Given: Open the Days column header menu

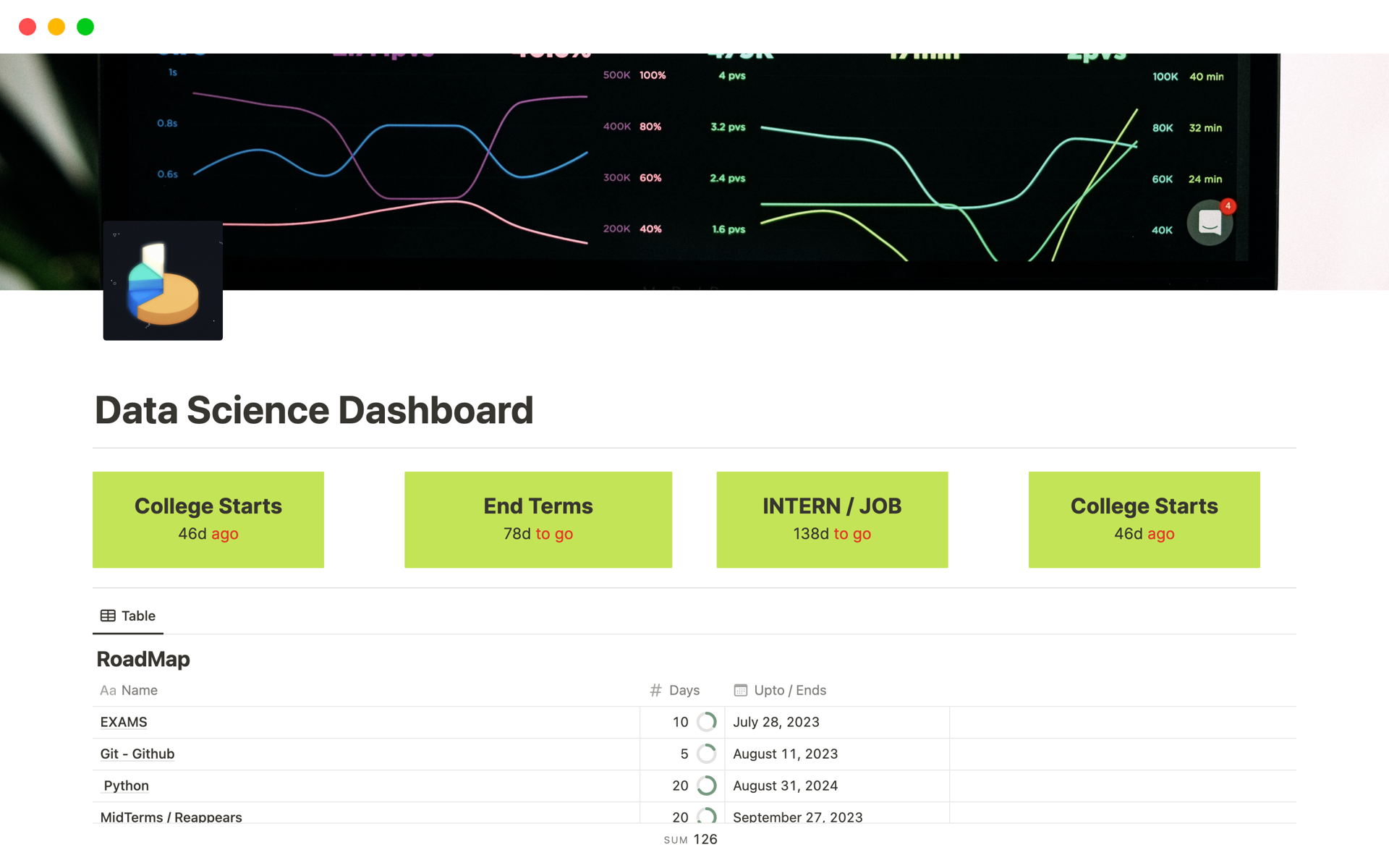Looking at the screenshot, I should [x=684, y=690].
